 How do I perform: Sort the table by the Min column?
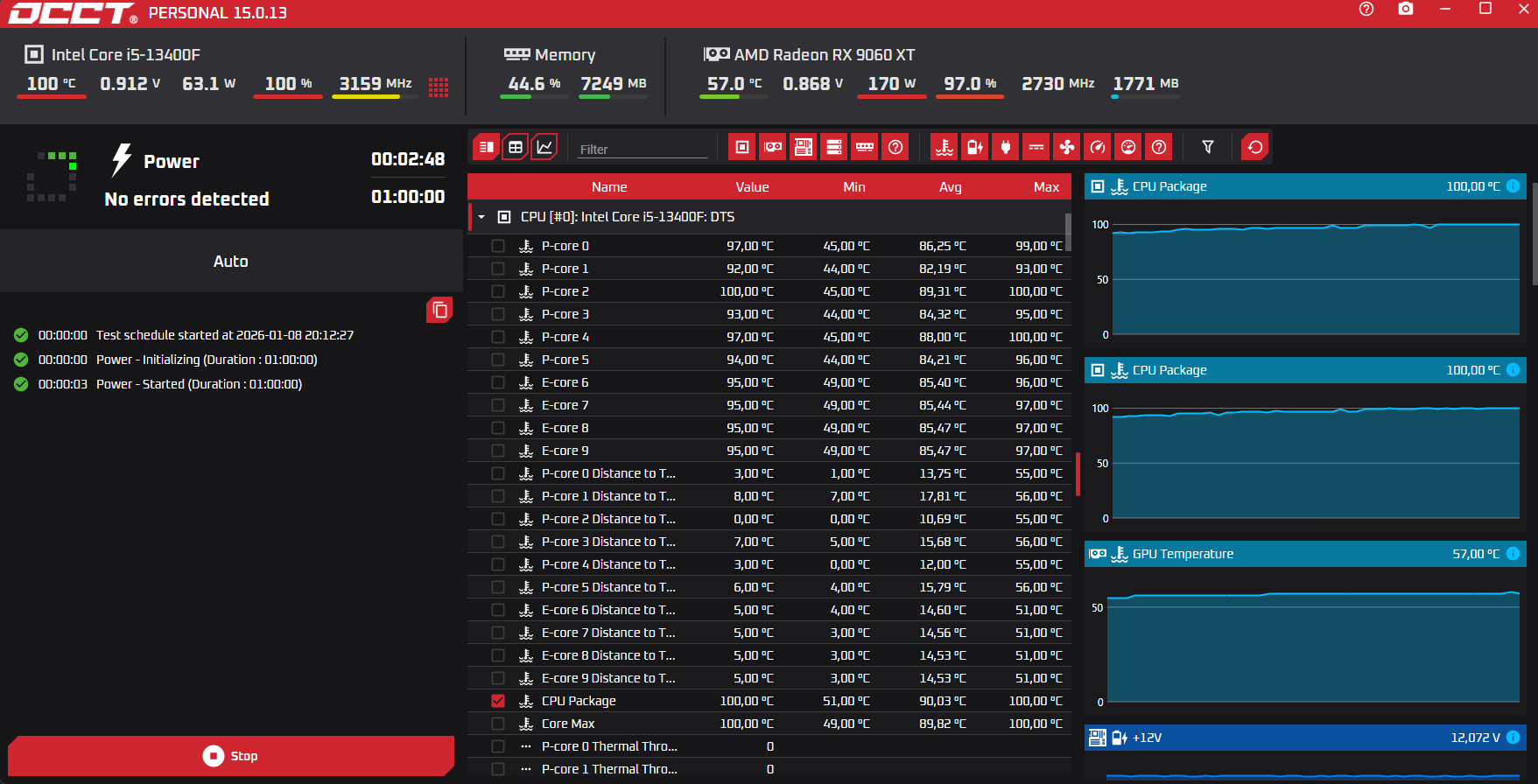(854, 187)
